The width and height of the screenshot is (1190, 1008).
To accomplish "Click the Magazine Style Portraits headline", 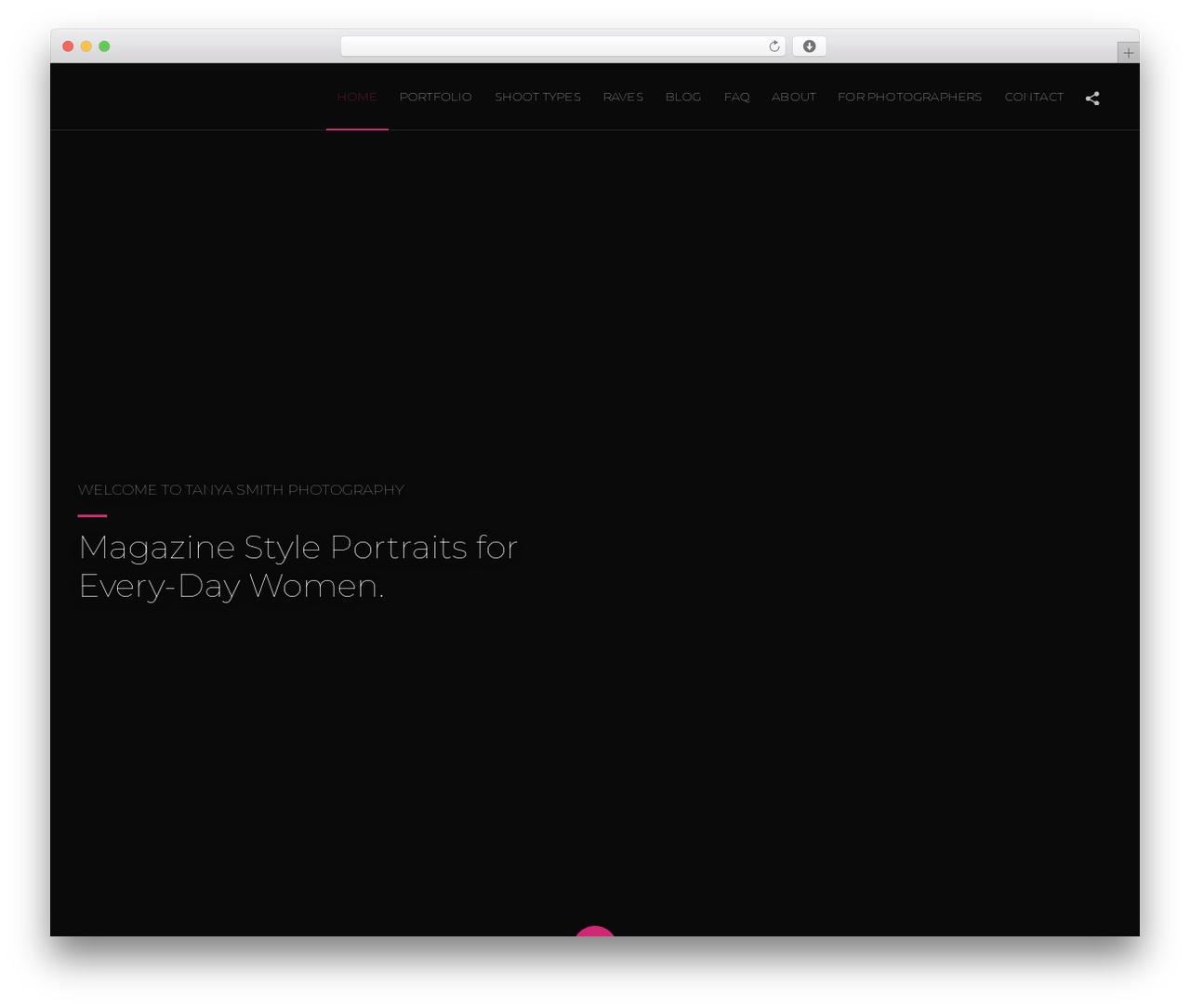I will (297, 566).
